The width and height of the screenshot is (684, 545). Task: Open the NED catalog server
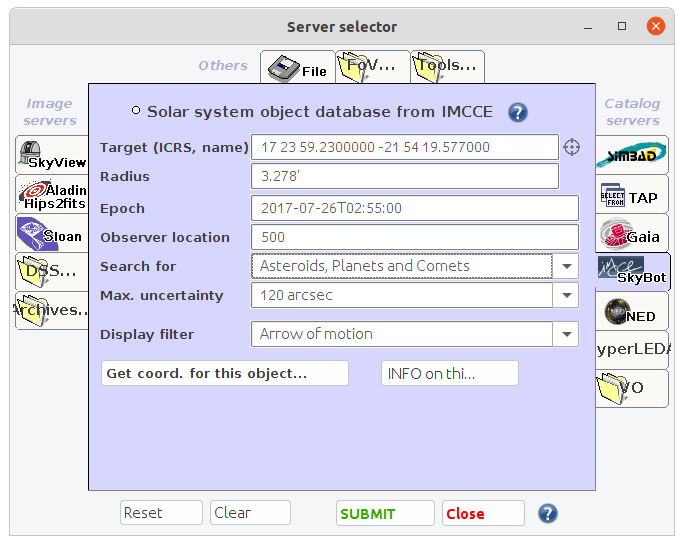(632, 311)
